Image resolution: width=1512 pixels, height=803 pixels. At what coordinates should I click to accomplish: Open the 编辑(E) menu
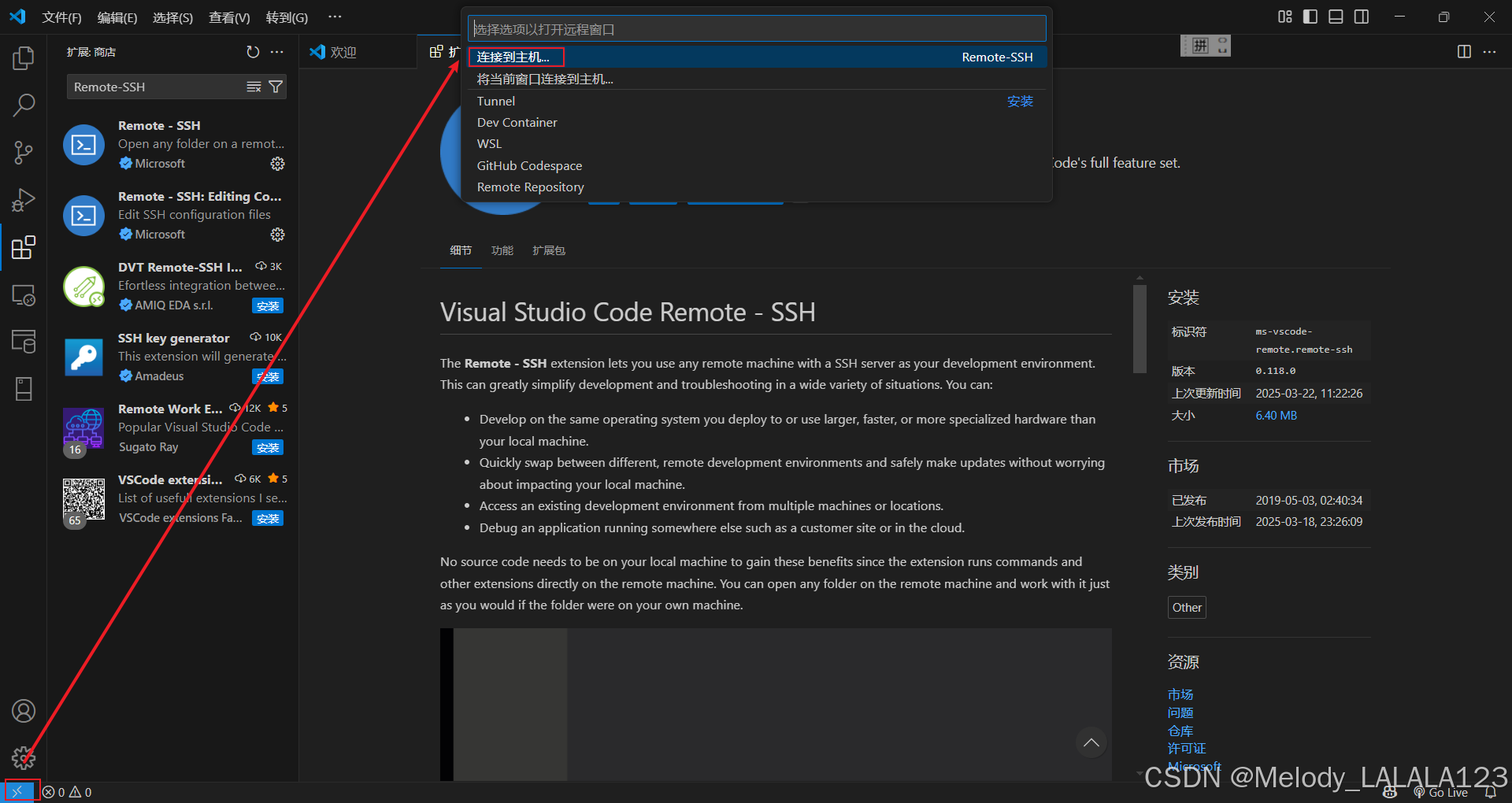point(117,17)
